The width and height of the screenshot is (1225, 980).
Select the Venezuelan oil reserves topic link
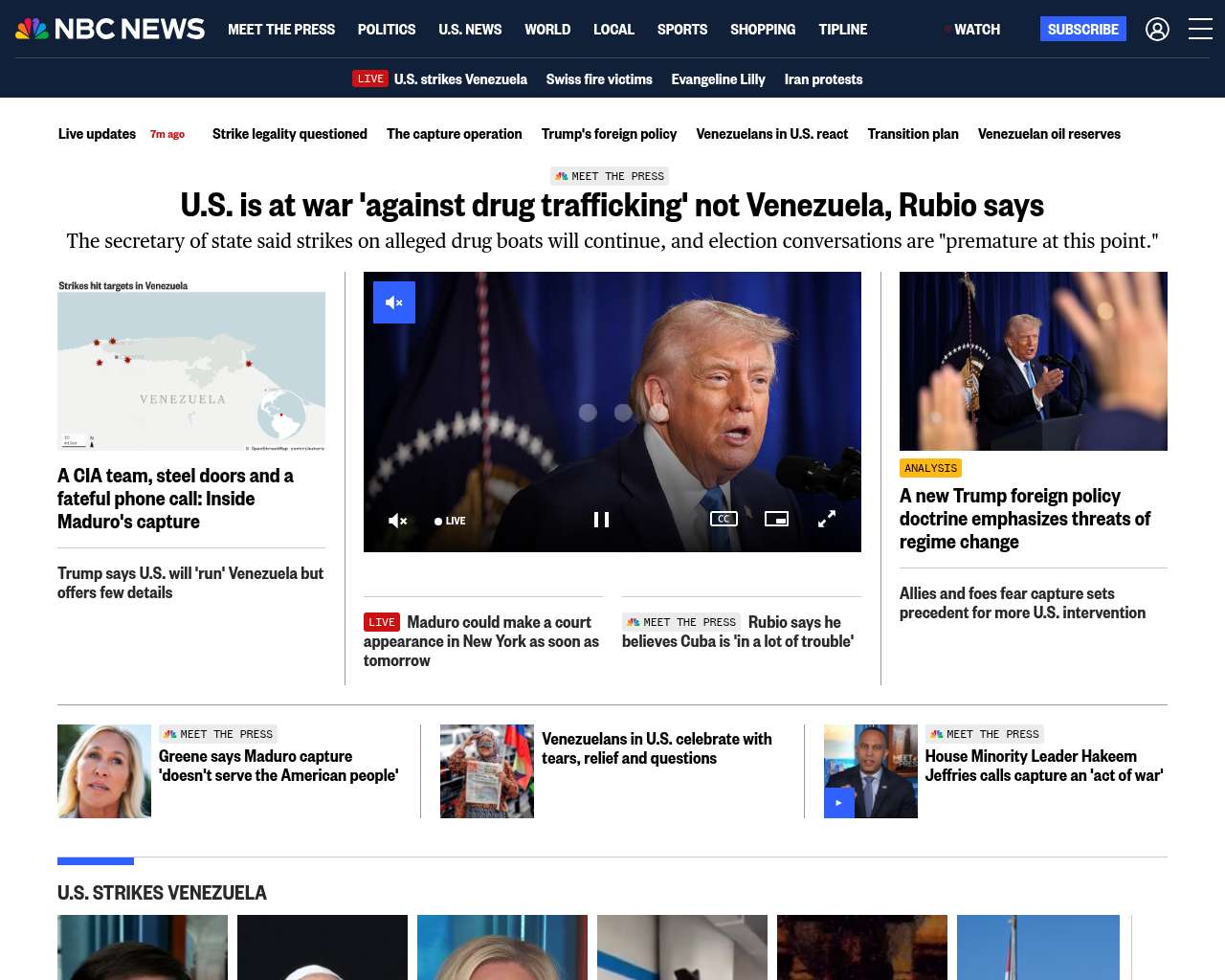click(x=1049, y=134)
